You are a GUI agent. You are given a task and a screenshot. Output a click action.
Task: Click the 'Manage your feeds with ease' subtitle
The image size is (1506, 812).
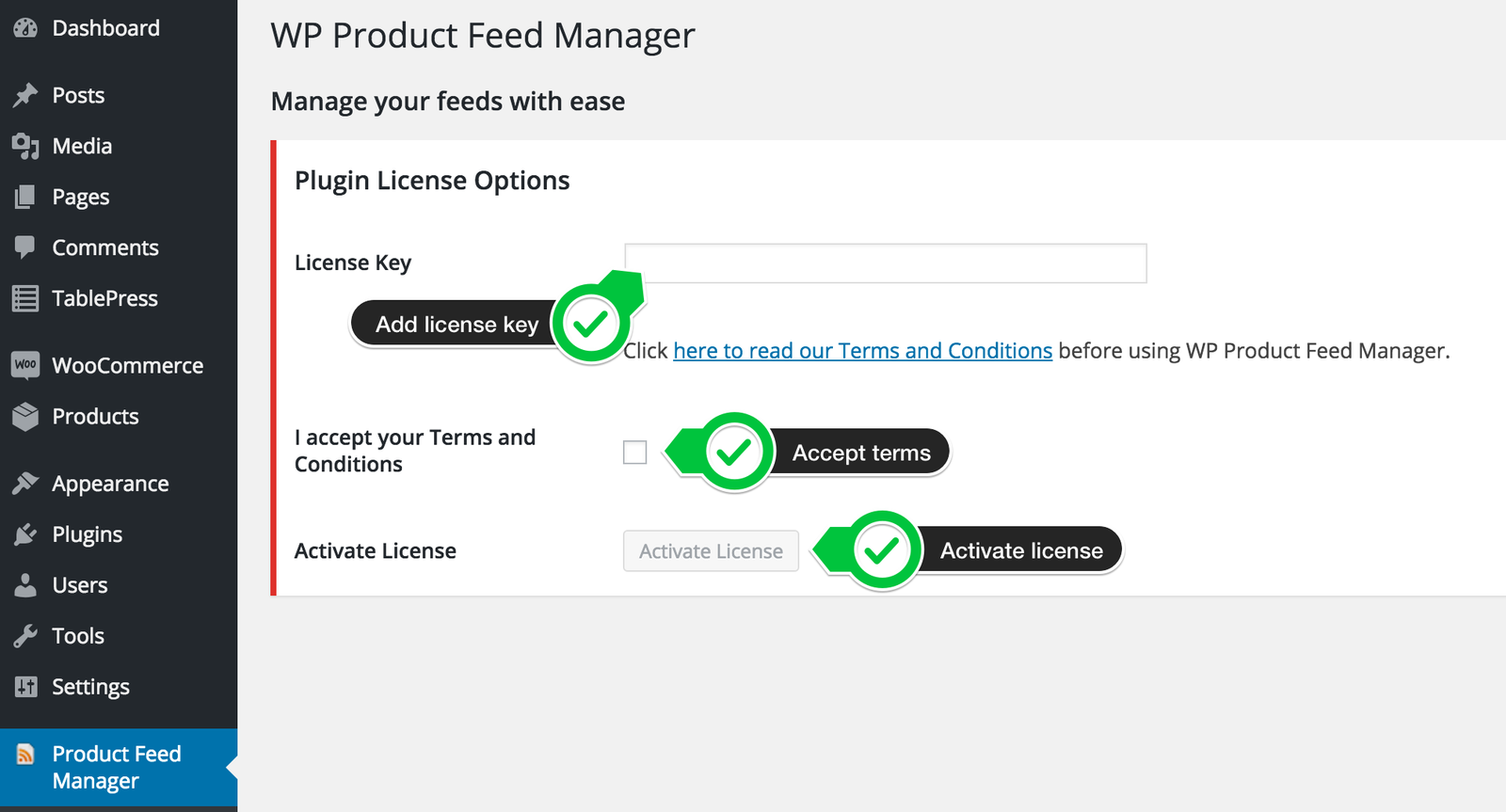[448, 102]
